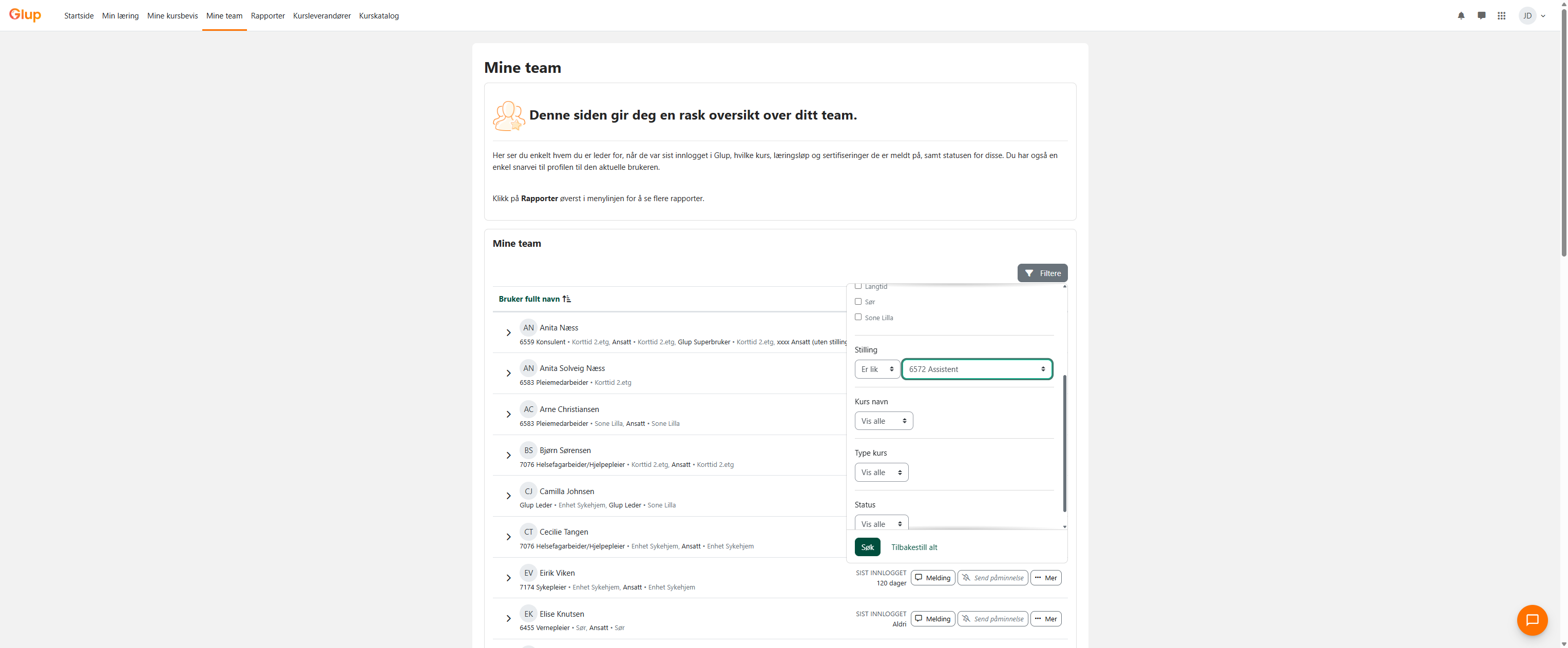Open Kursleverandører in the menu

tap(322, 16)
